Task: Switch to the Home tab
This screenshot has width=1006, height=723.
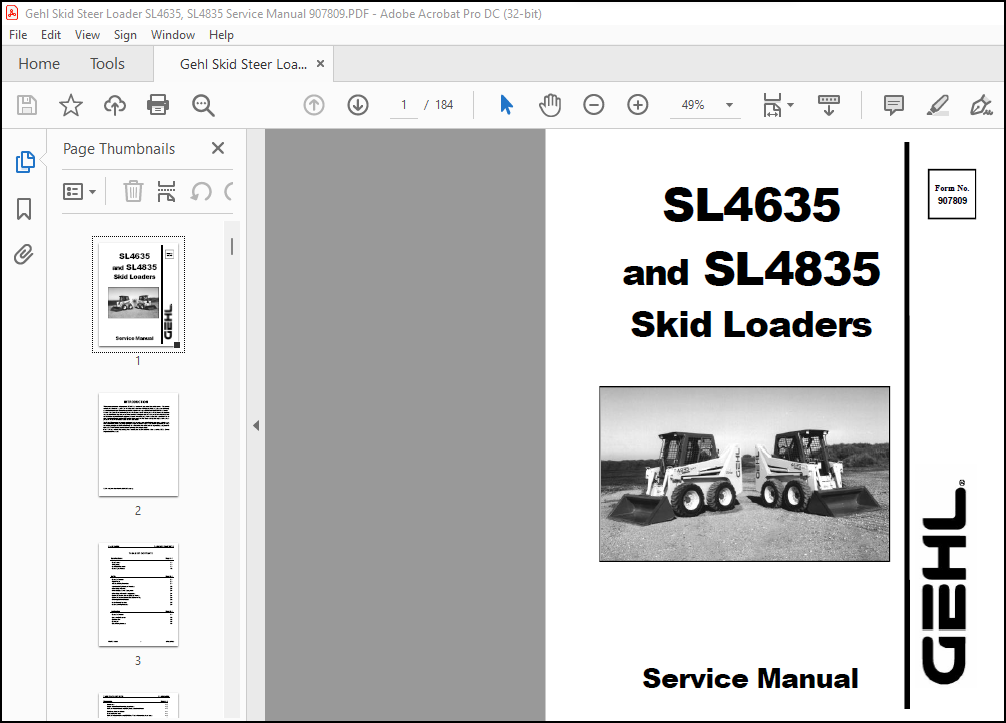Action: click(x=39, y=64)
